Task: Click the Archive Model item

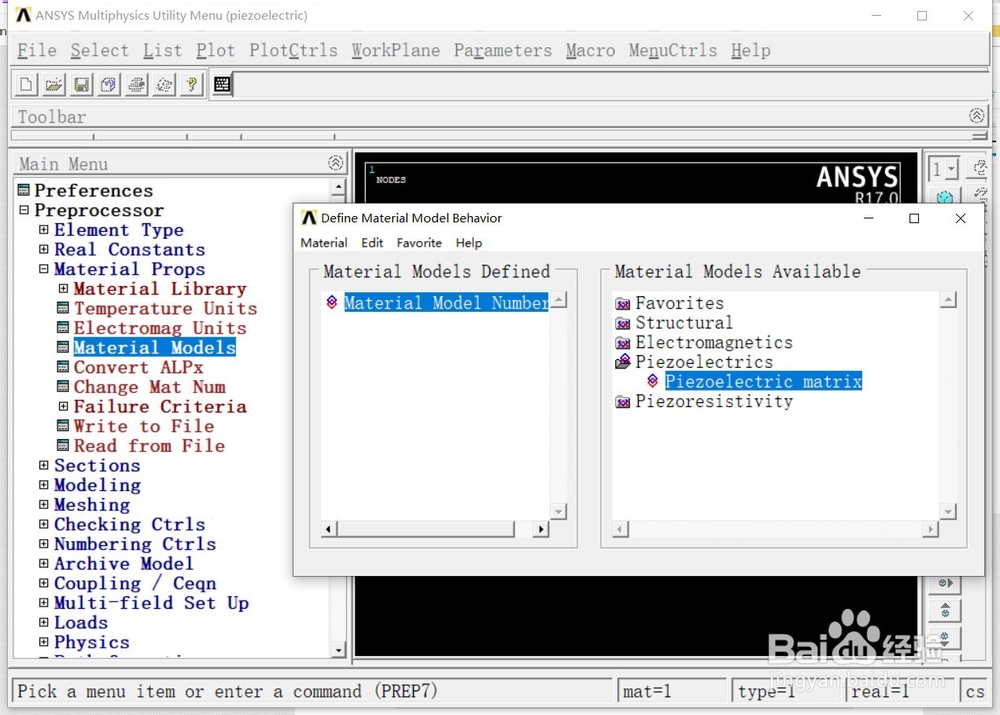Action: coord(124,564)
